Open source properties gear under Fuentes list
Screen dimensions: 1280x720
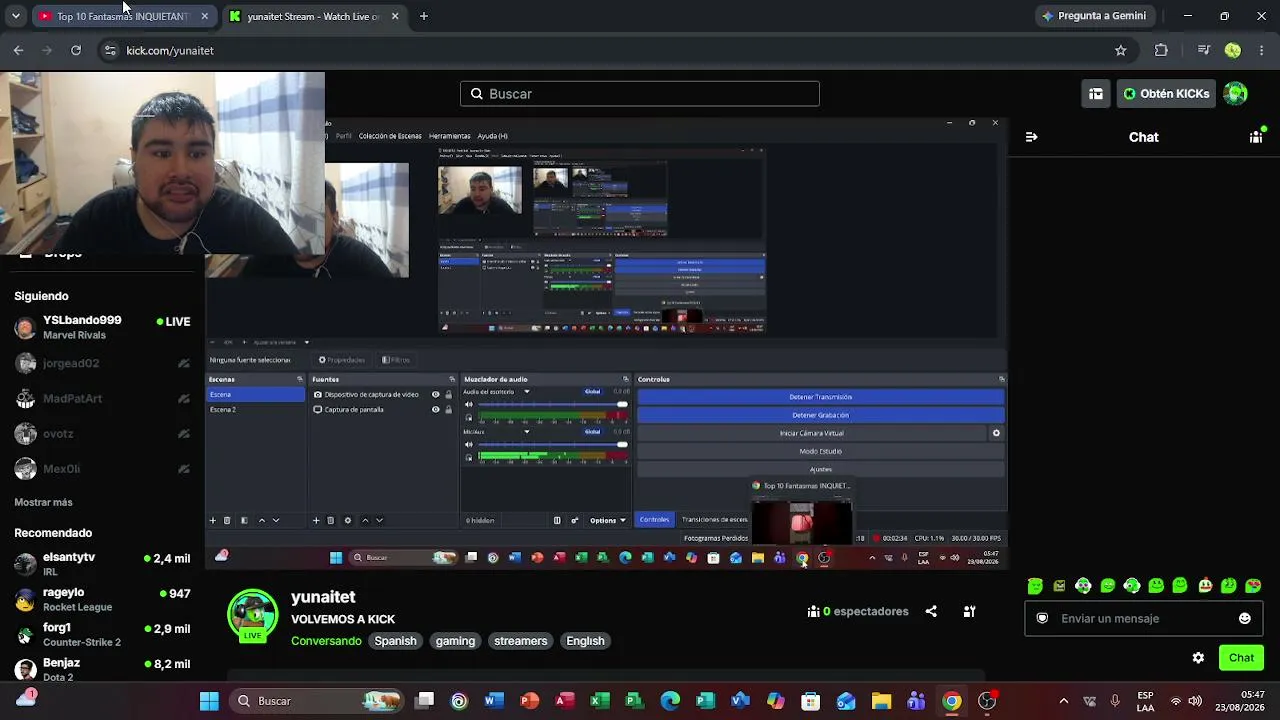(348, 520)
